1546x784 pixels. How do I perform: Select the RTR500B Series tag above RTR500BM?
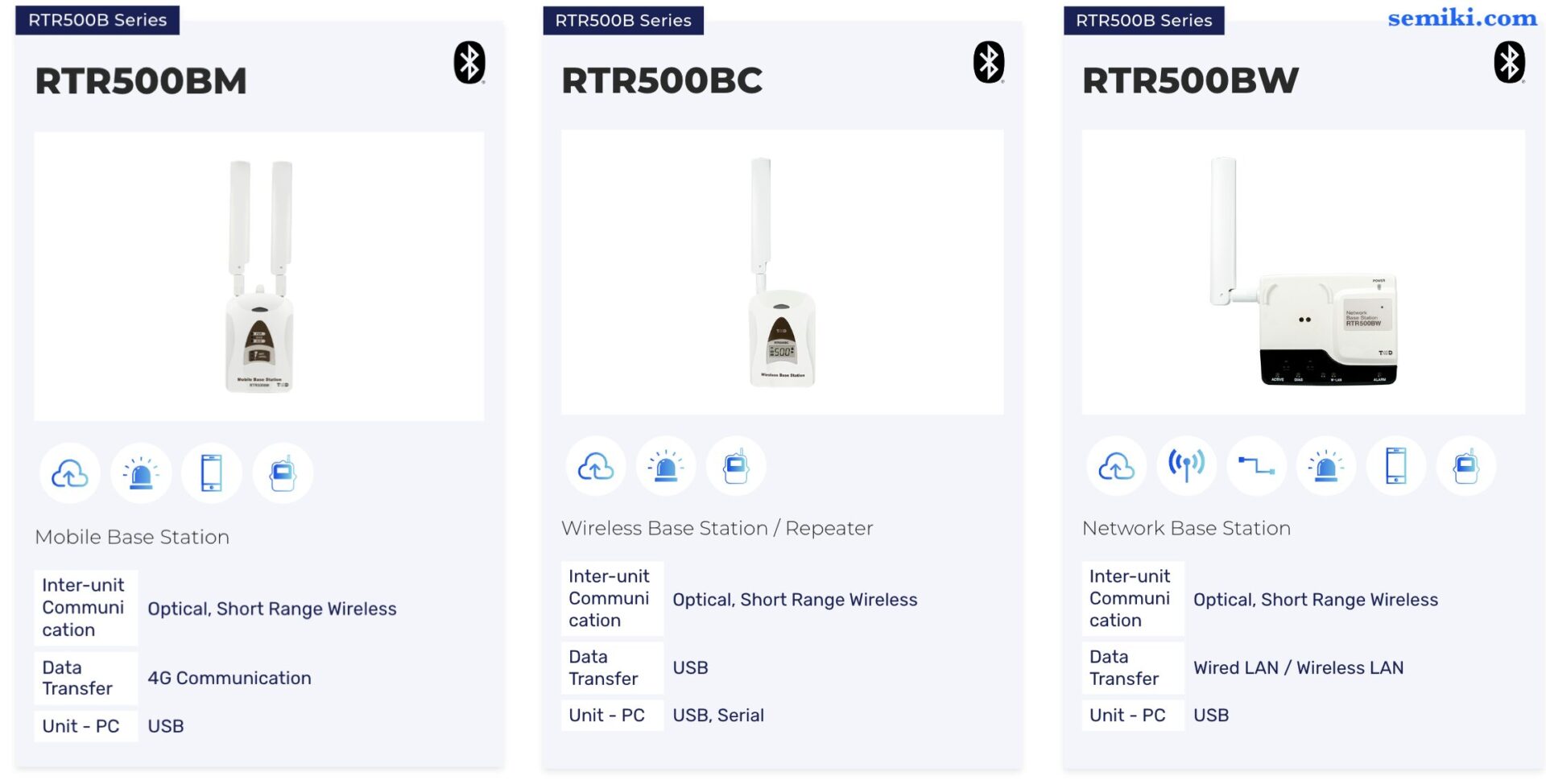point(97,20)
